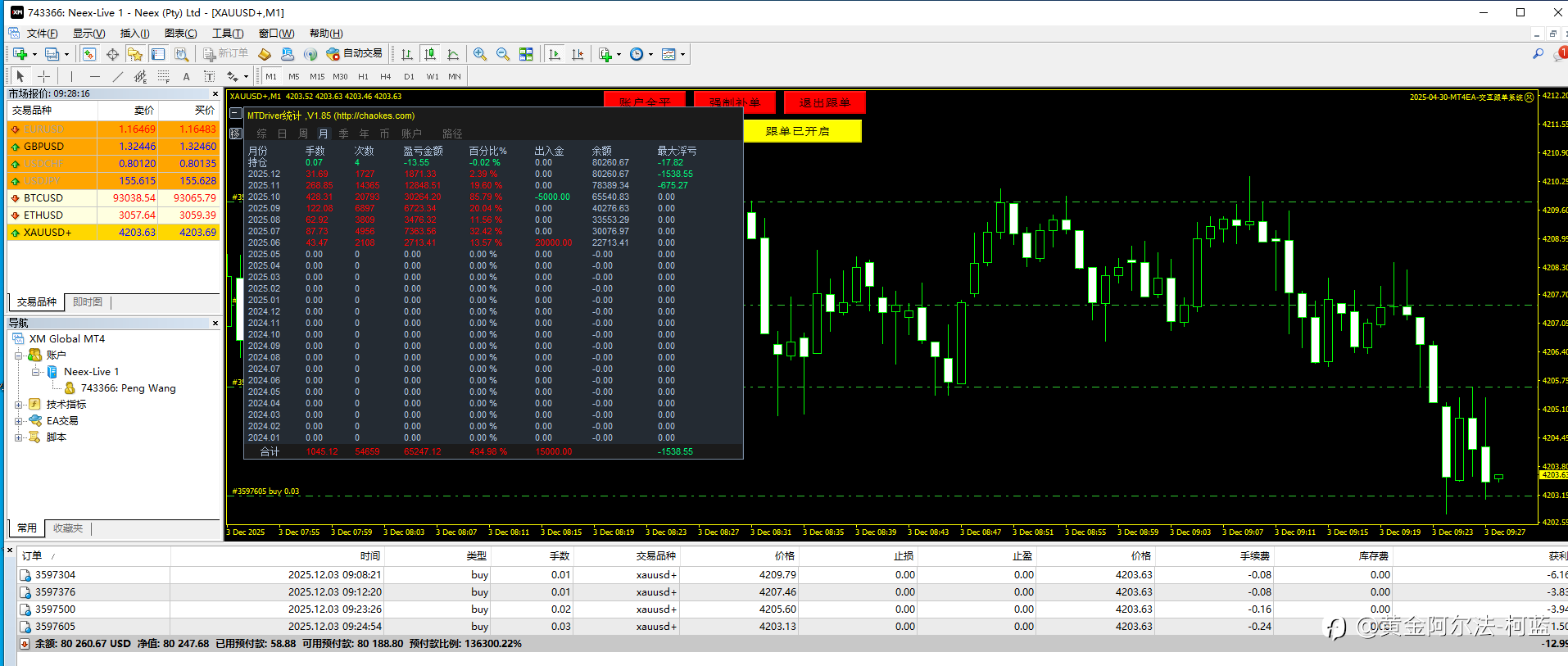Expand the 技术指标 tree node
Image resolution: width=1568 pixels, height=666 pixels.
pyautogui.click(x=19, y=405)
